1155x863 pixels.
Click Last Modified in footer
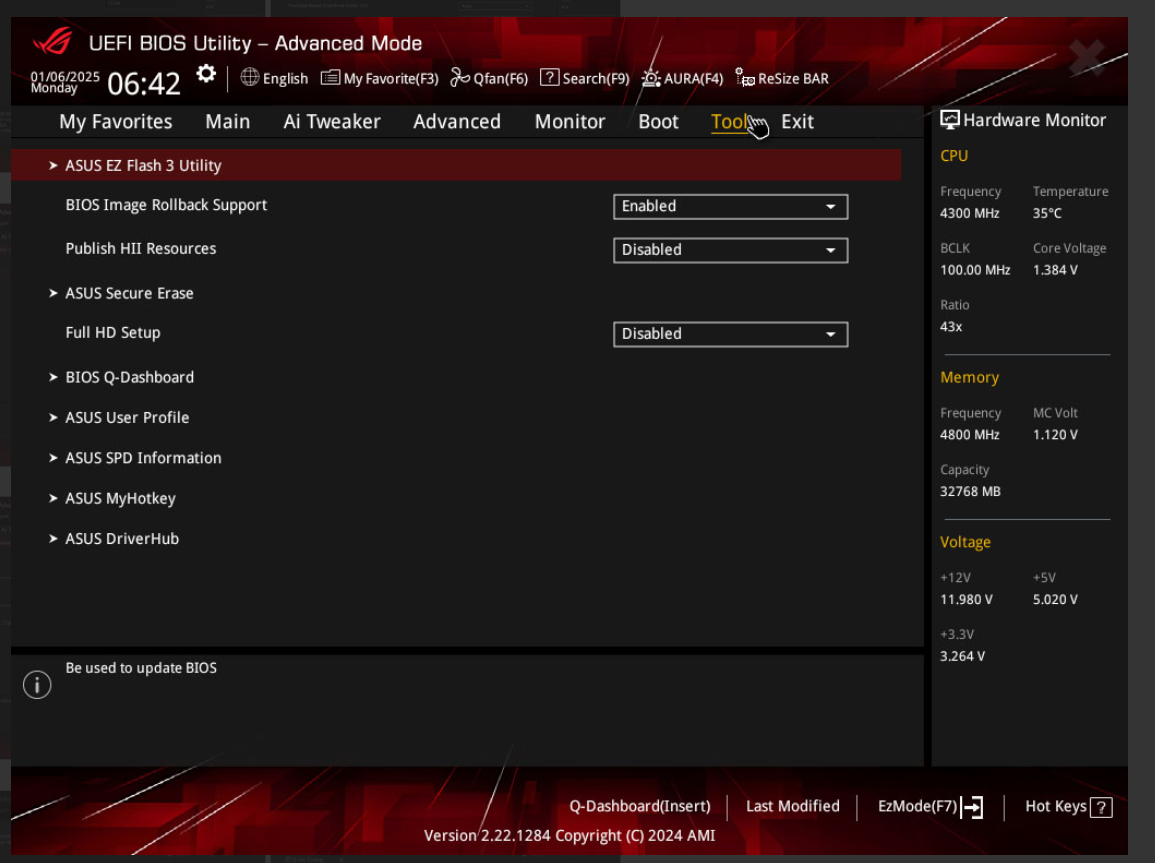793,806
